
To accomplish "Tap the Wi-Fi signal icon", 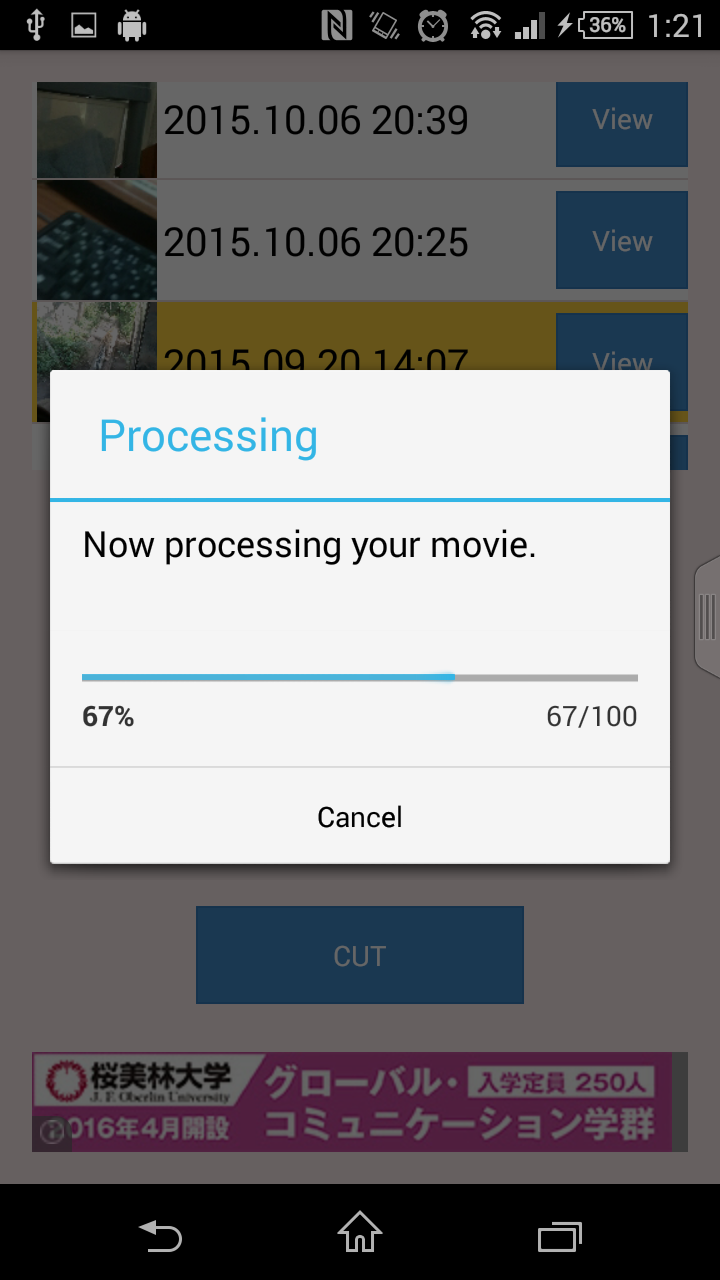I will point(485,25).
